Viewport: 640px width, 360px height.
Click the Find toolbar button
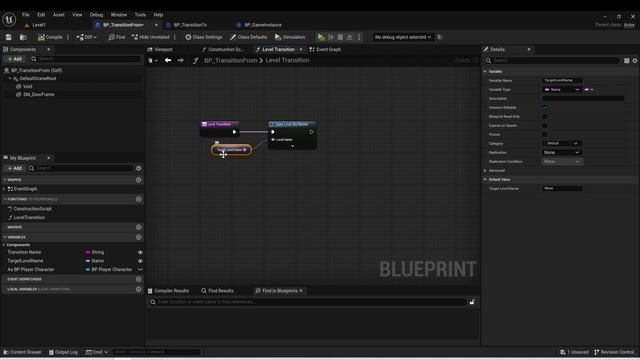[x=117, y=37]
